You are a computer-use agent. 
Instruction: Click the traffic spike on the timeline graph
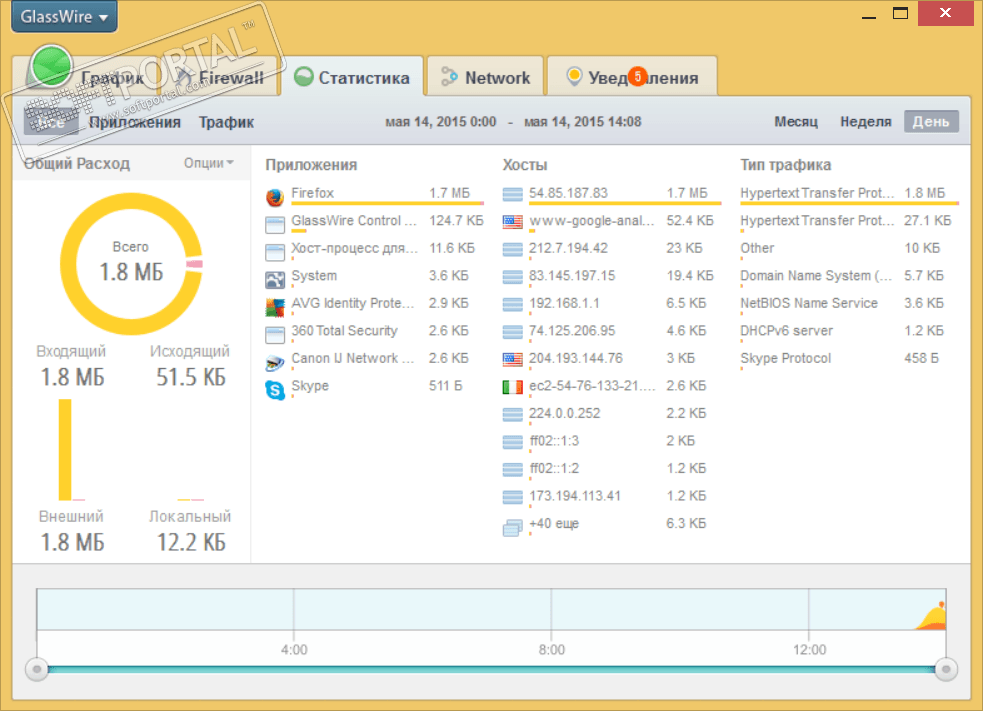(x=933, y=618)
